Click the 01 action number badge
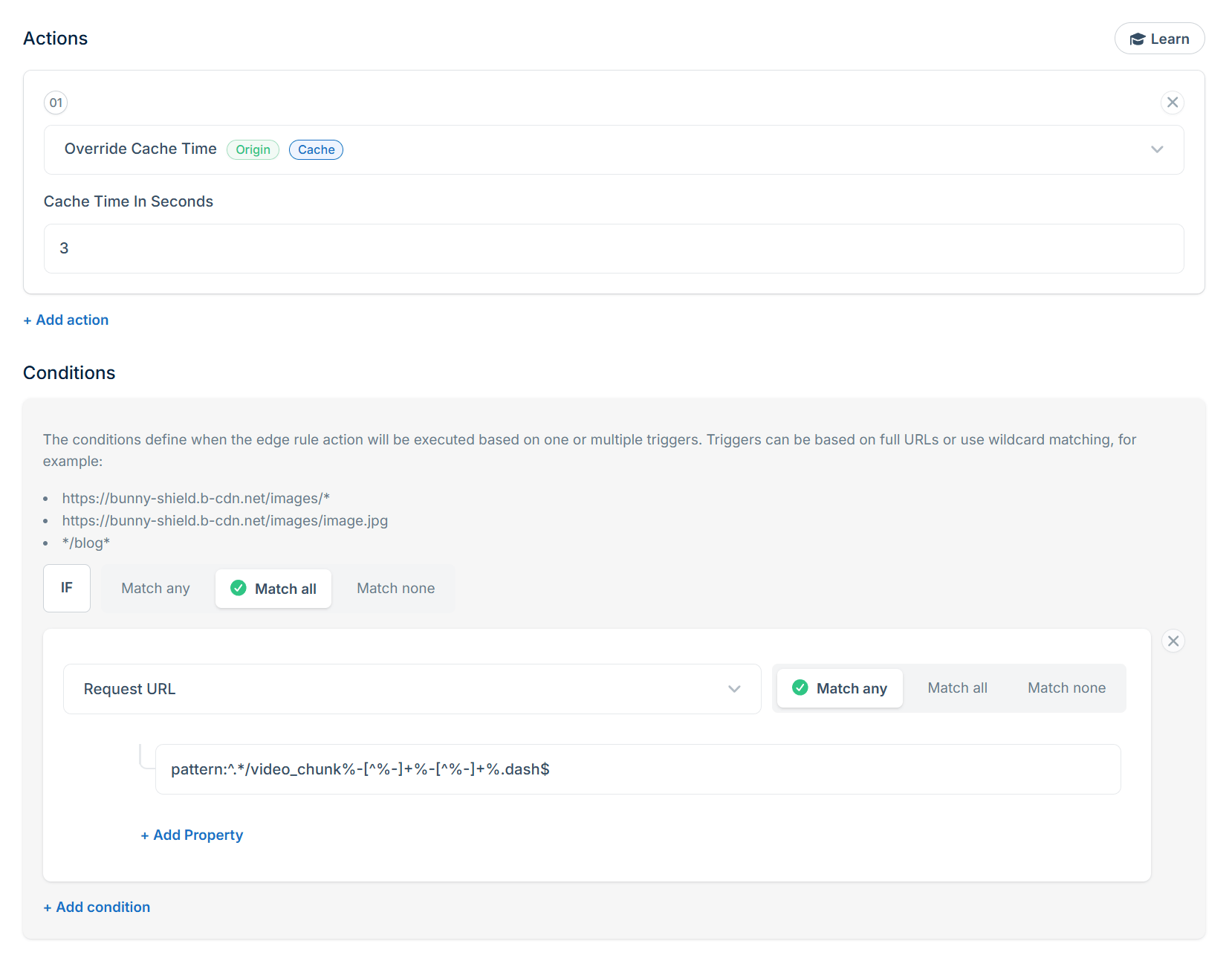This screenshot has height=964, width=1232. tap(56, 103)
